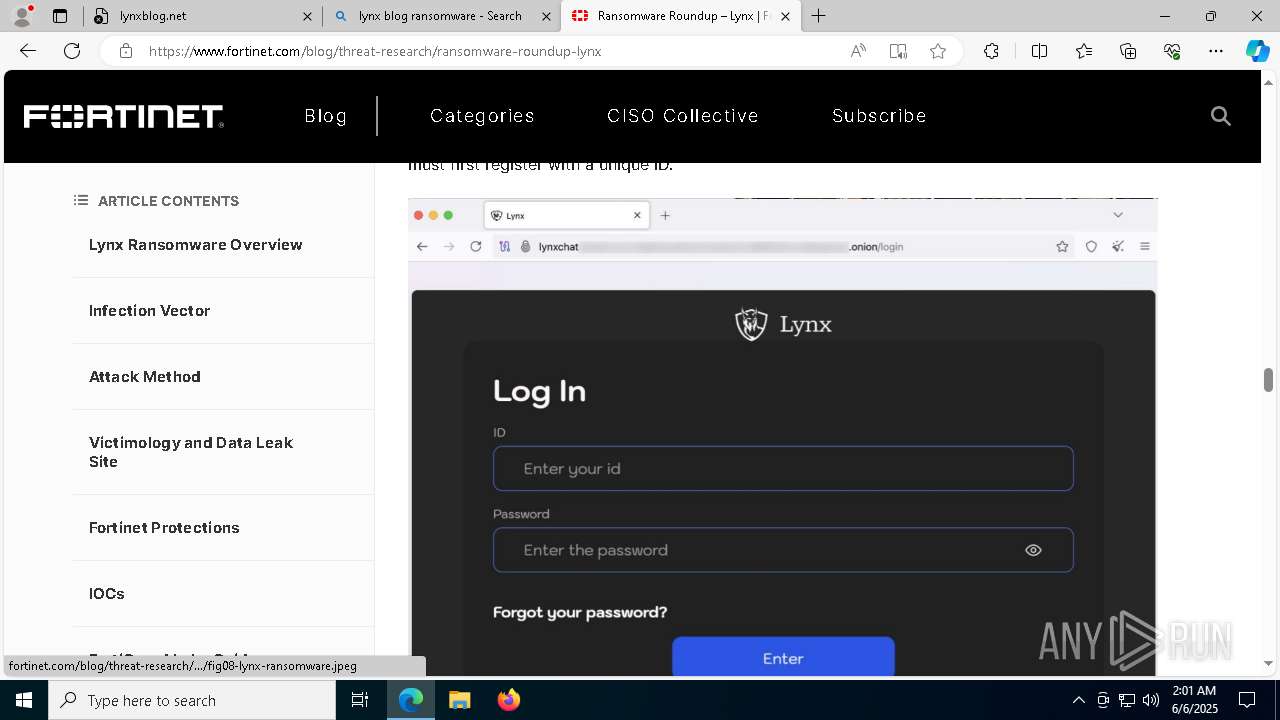Open the taskbar clock and date

point(1194,700)
